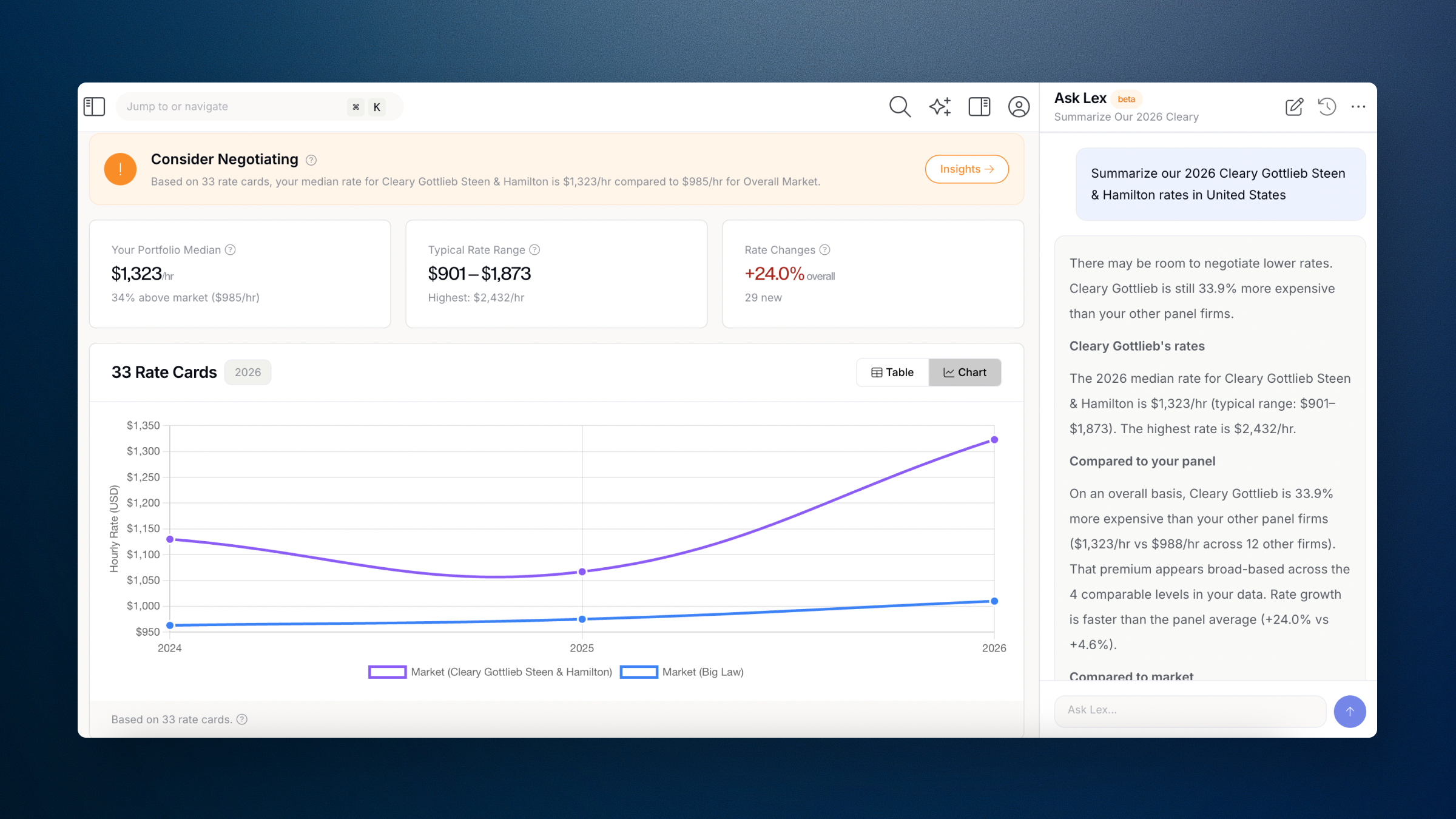Screen dimensions: 1456x819
Task: Click the Your Portfolio Median info icon
Action: pyautogui.click(x=231, y=250)
